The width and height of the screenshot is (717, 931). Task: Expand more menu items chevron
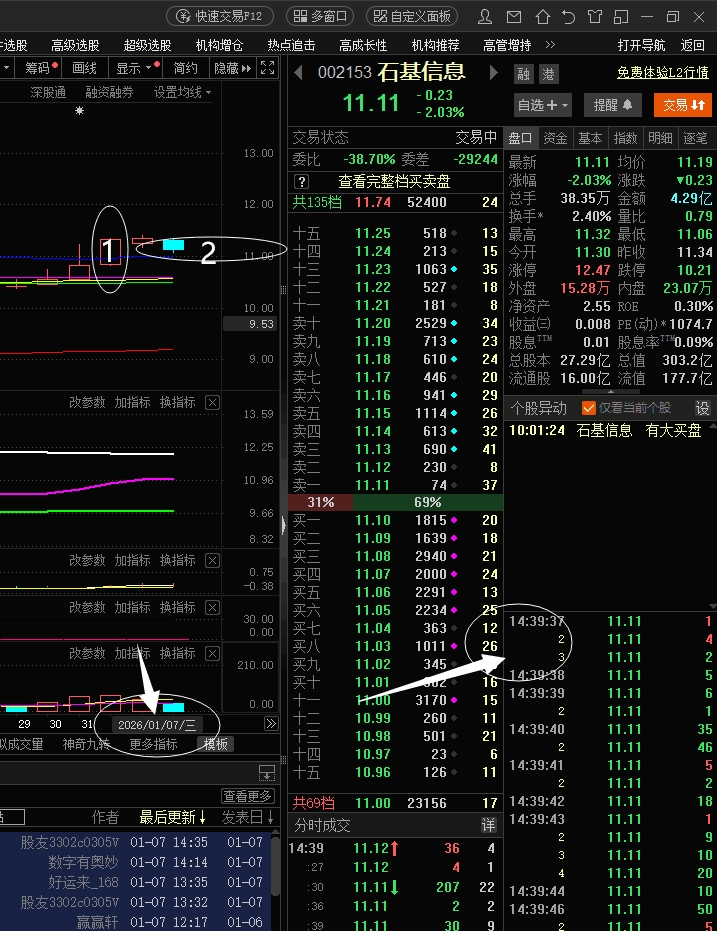tap(550, 45)
